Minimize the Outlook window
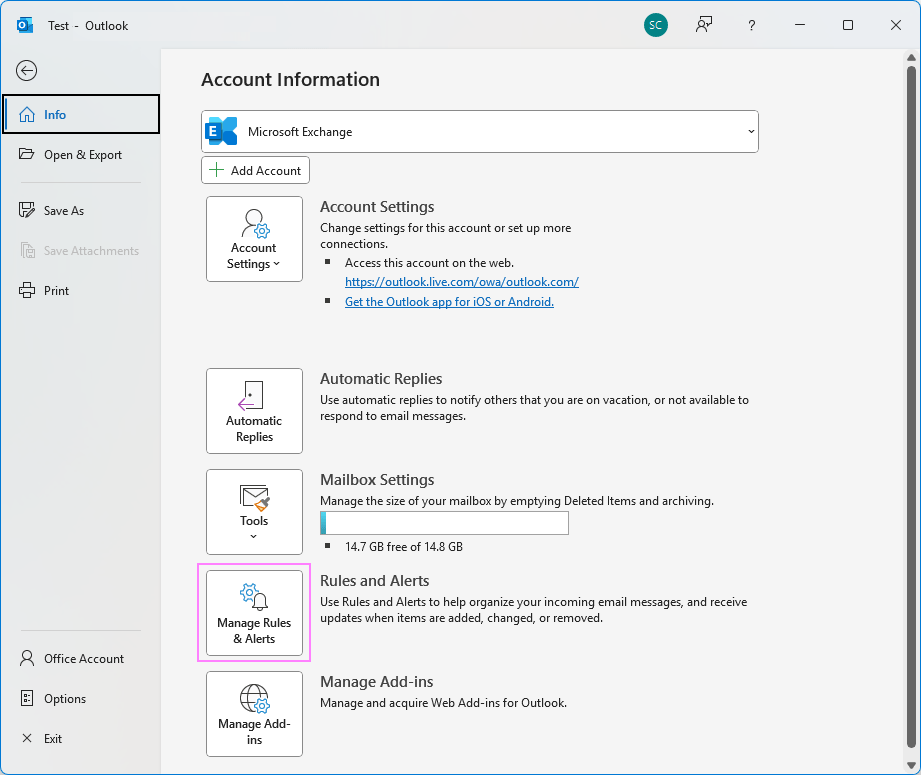 click(x=799, y=25)
